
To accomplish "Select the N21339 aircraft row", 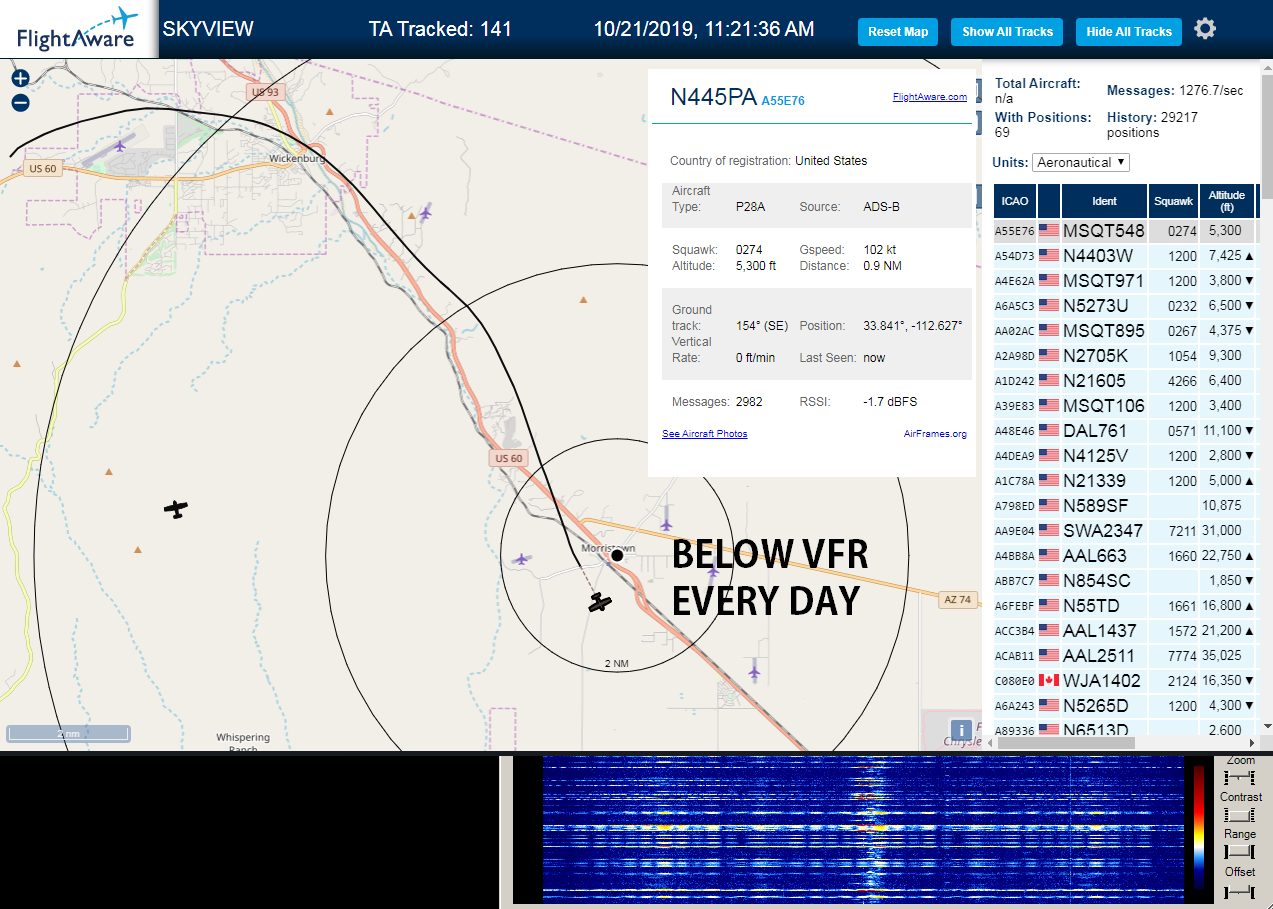I will 1125,481.
